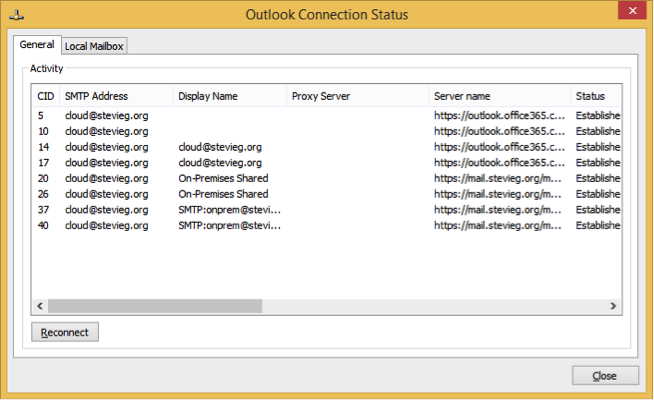Close the Outlook Connection Status window
This screenshot has width=654, height=400.
[x=632, y=10]
